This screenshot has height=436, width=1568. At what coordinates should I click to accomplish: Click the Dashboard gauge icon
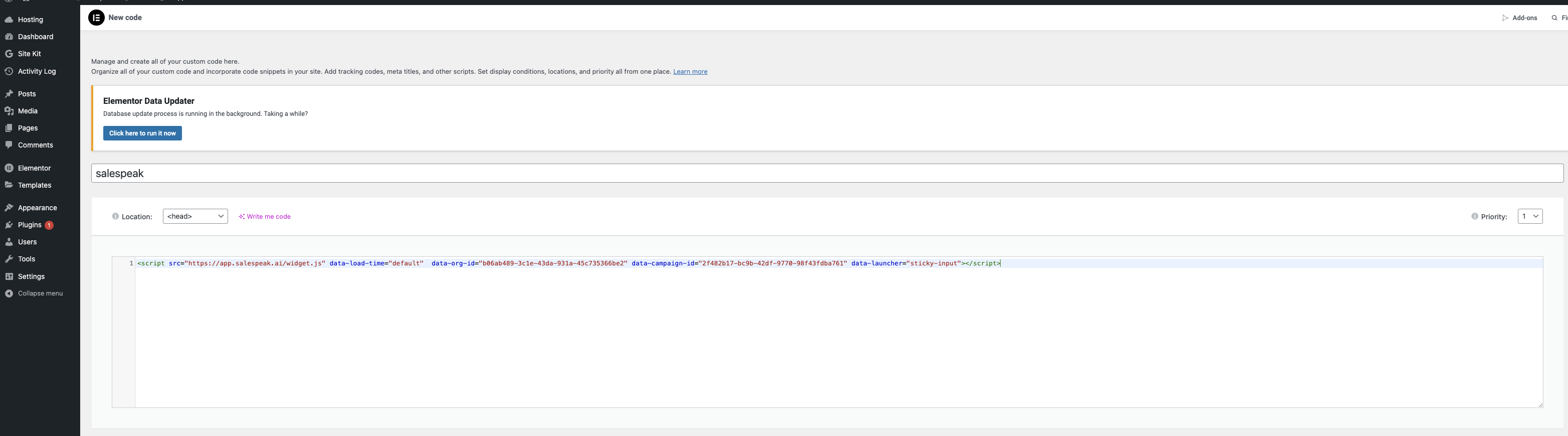pos(9,37)
